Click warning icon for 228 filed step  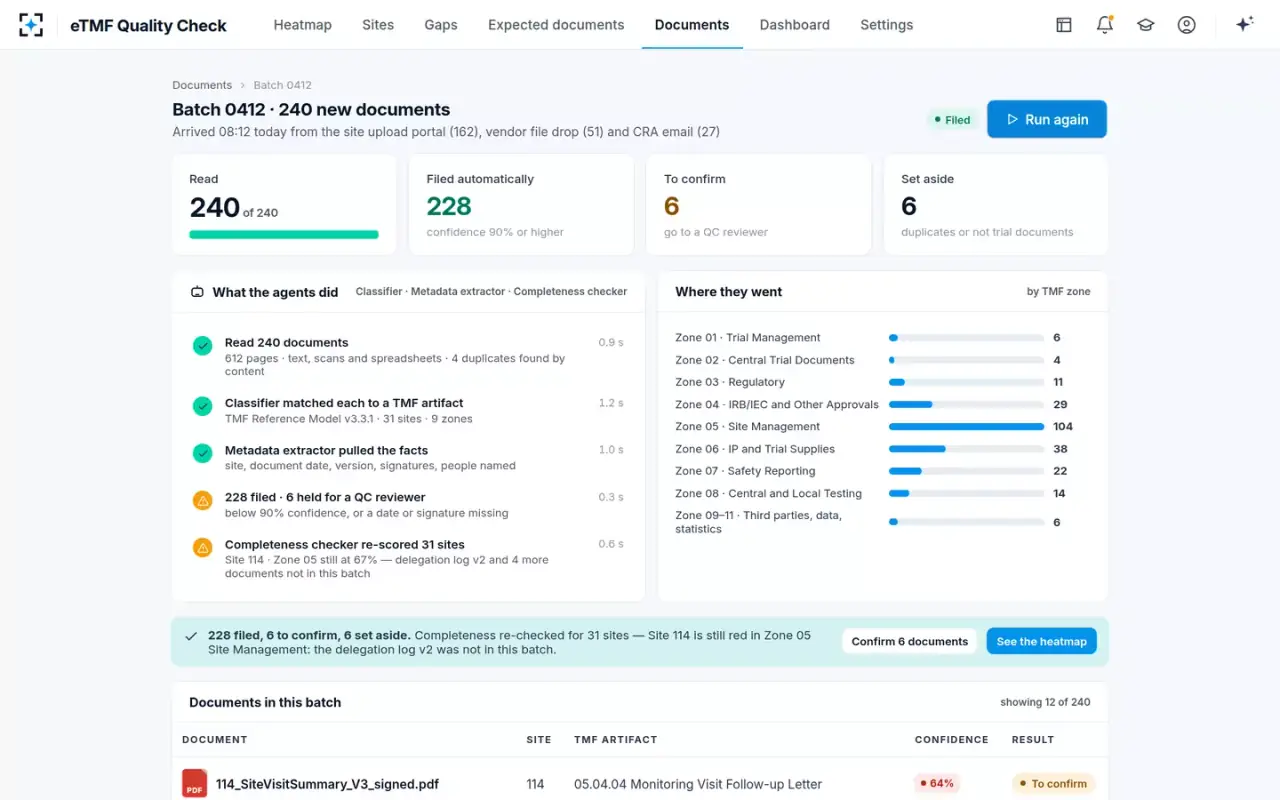(202, 501)
